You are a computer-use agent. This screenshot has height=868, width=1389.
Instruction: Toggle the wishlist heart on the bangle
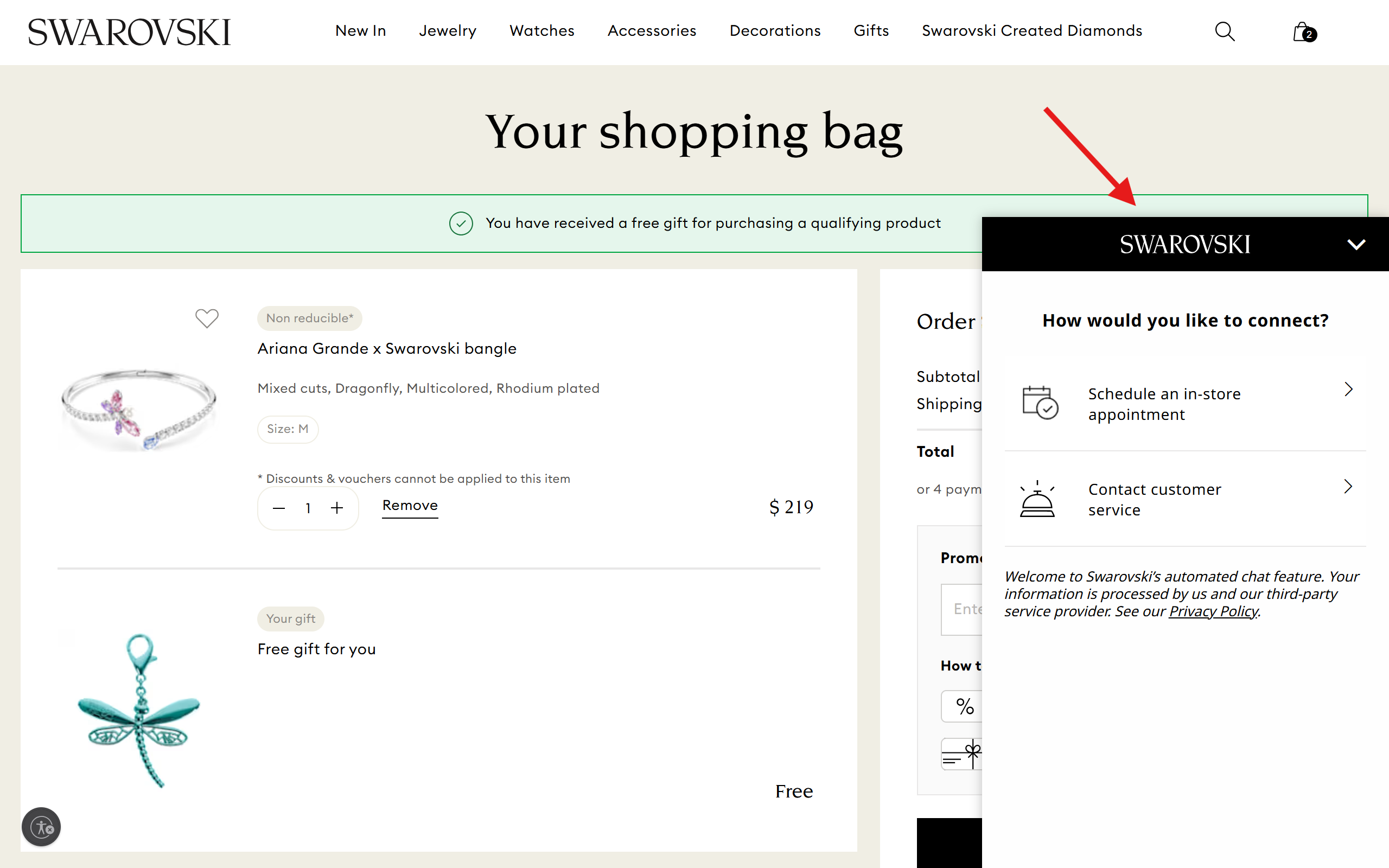(207, 318)
